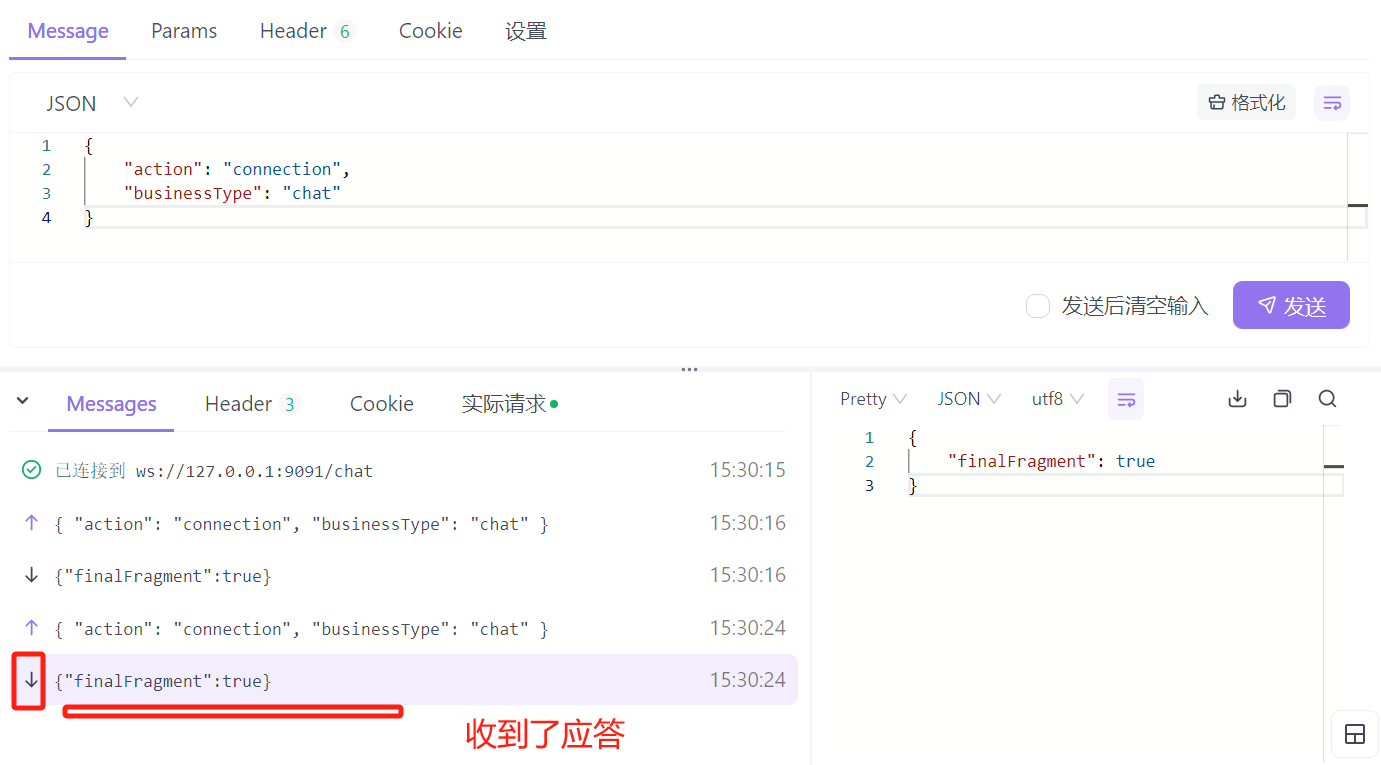This screenshot has width=1381, height=765.
Task: Open the response Header tab
Action: (x=252, y=404)
